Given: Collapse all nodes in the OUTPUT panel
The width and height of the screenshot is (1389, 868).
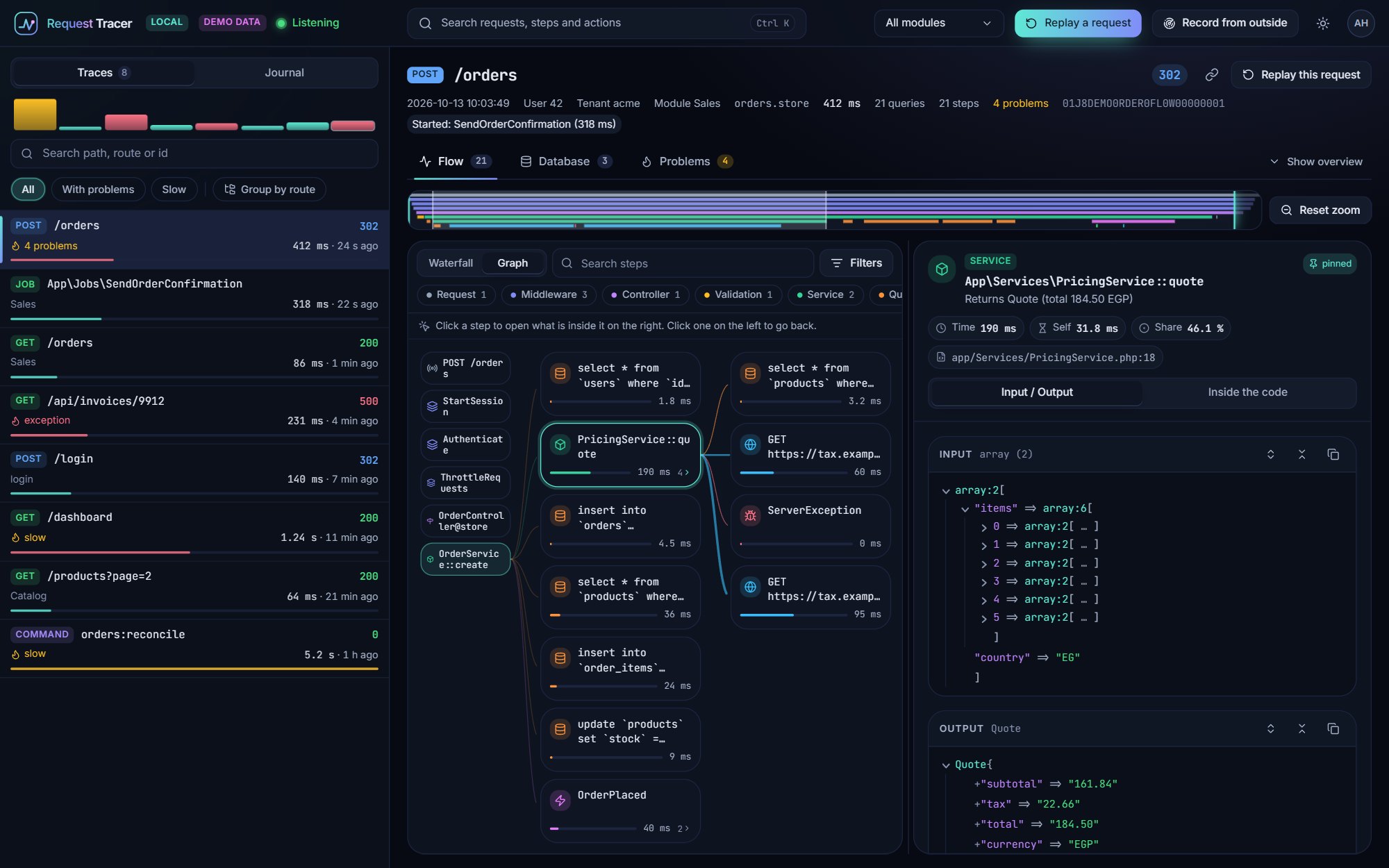Looking at the screenshot, I should (x=1301, y=728).
